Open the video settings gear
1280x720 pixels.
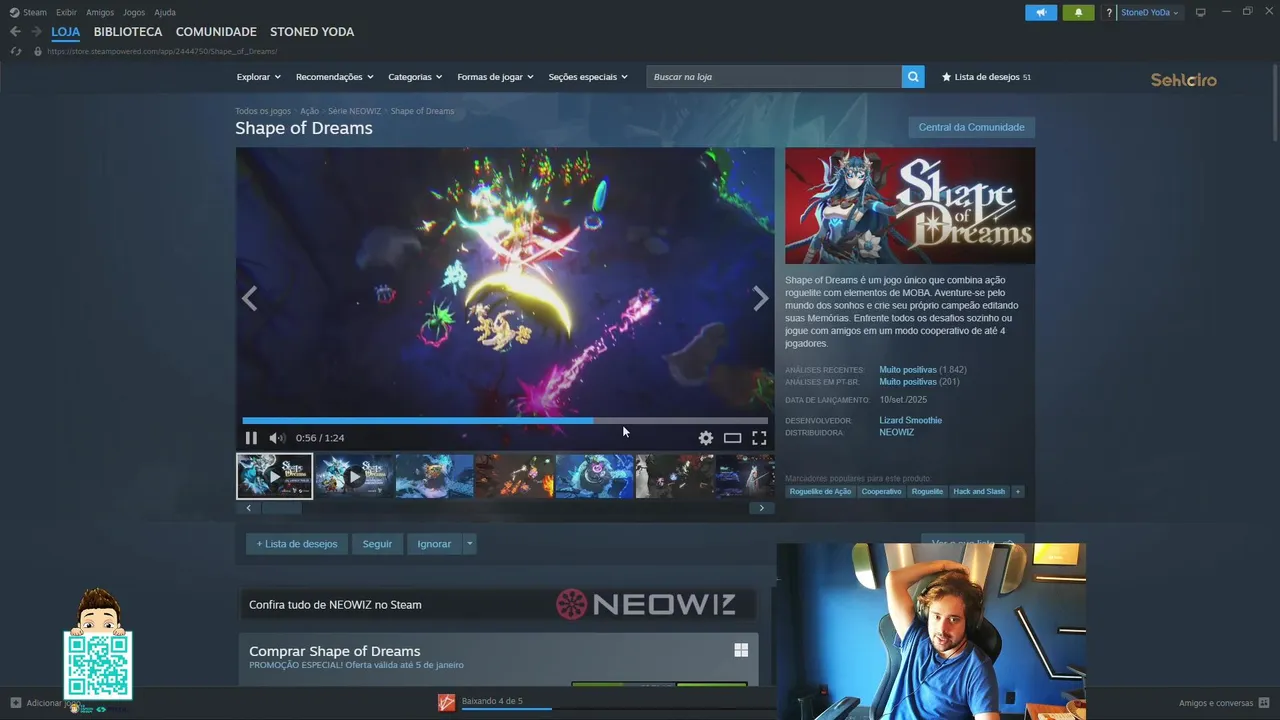pos(706,438)
